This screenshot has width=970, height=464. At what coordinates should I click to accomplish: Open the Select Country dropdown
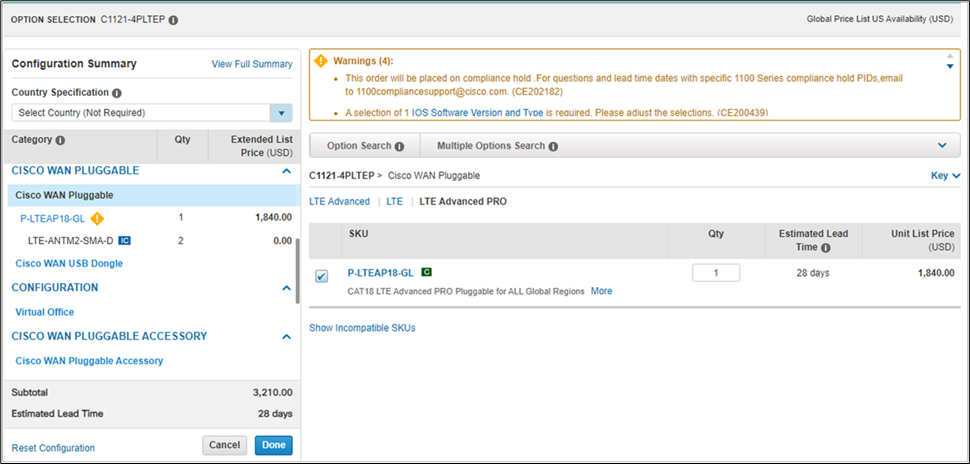click(281, 113)
